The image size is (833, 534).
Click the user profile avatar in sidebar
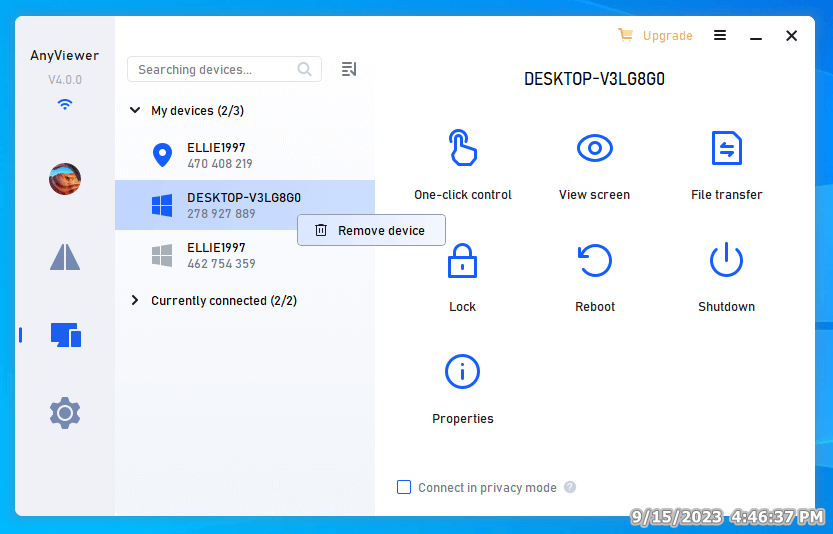(65, 179)
